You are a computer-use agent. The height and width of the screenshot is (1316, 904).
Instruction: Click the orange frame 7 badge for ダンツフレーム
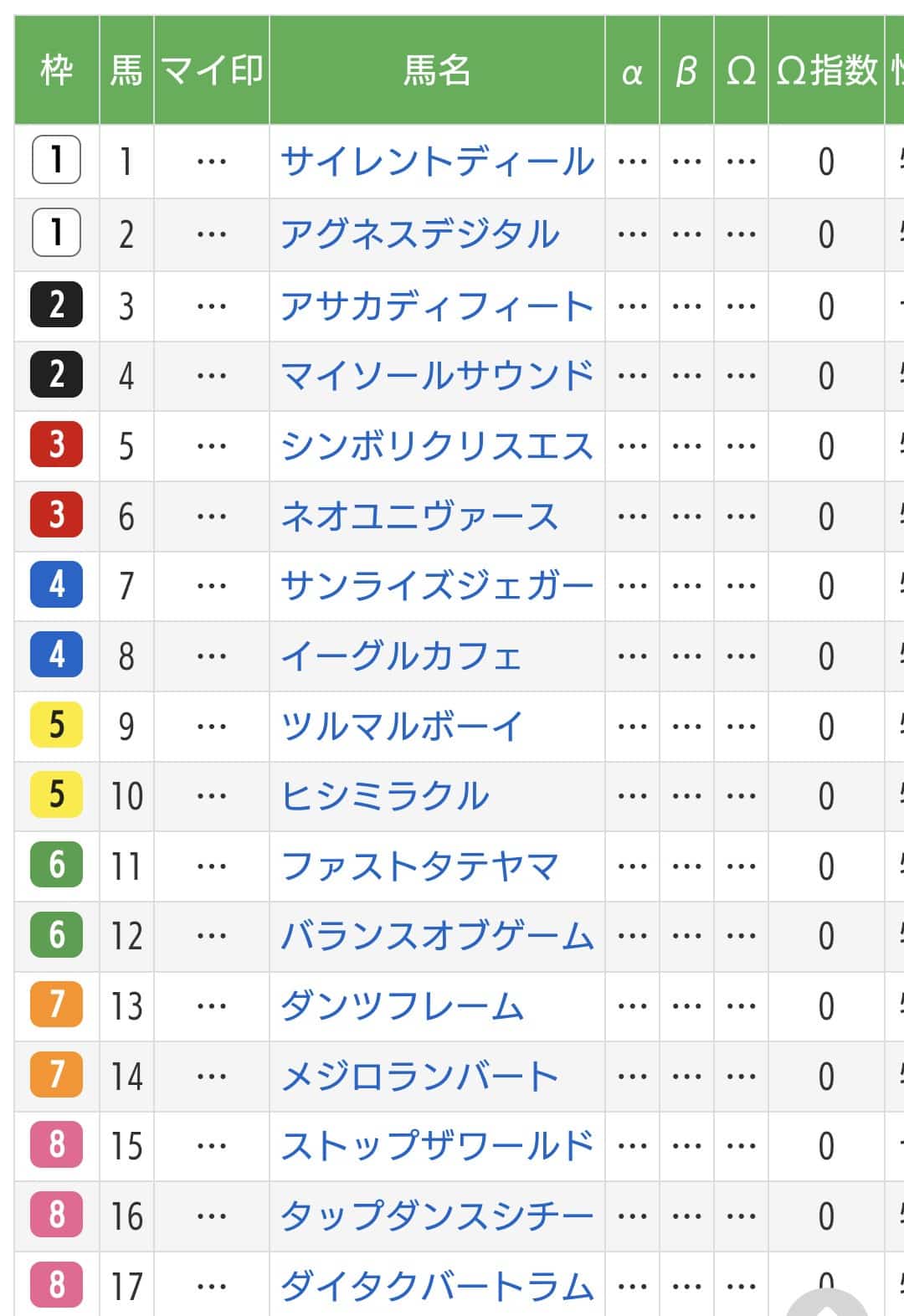tap(56, 1004)
